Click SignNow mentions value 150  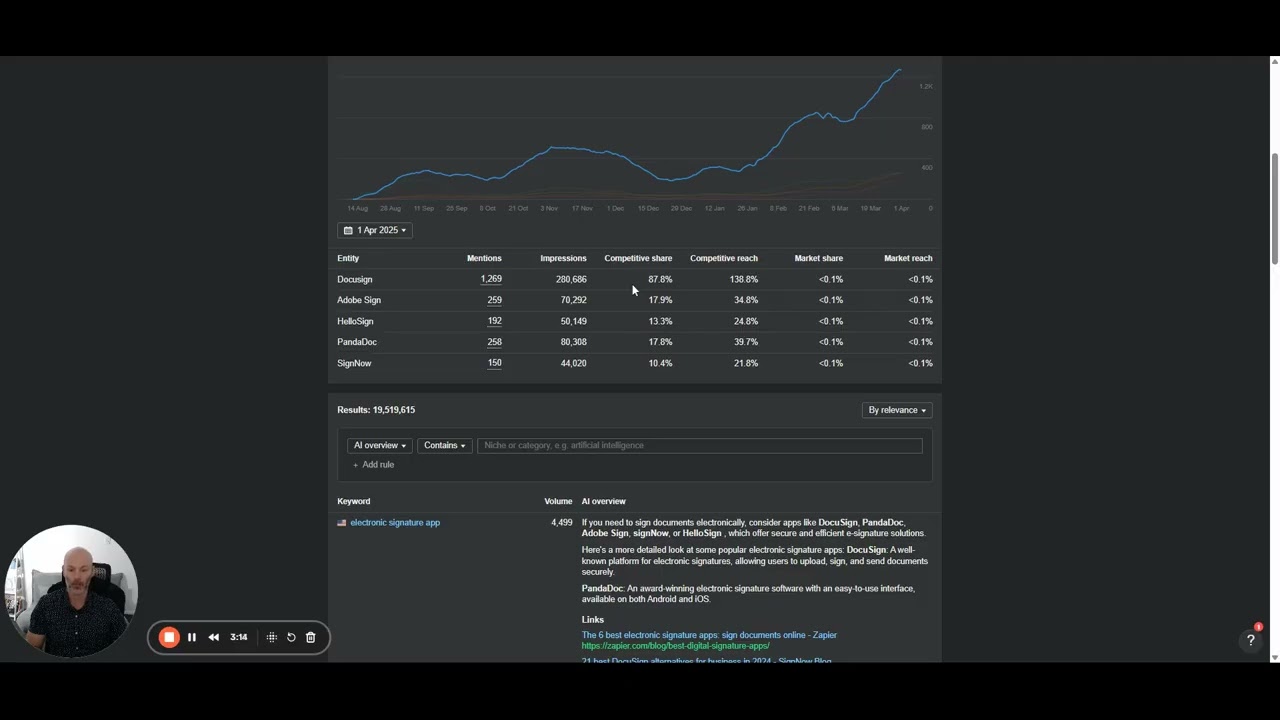tap(494, 363)
